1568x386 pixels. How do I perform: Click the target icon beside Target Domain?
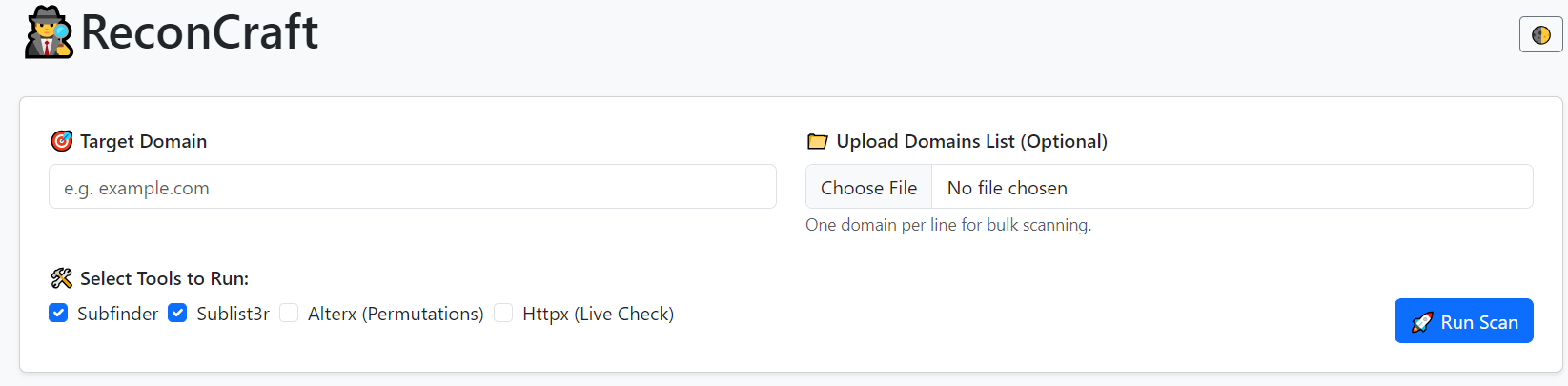pos(61,141)
